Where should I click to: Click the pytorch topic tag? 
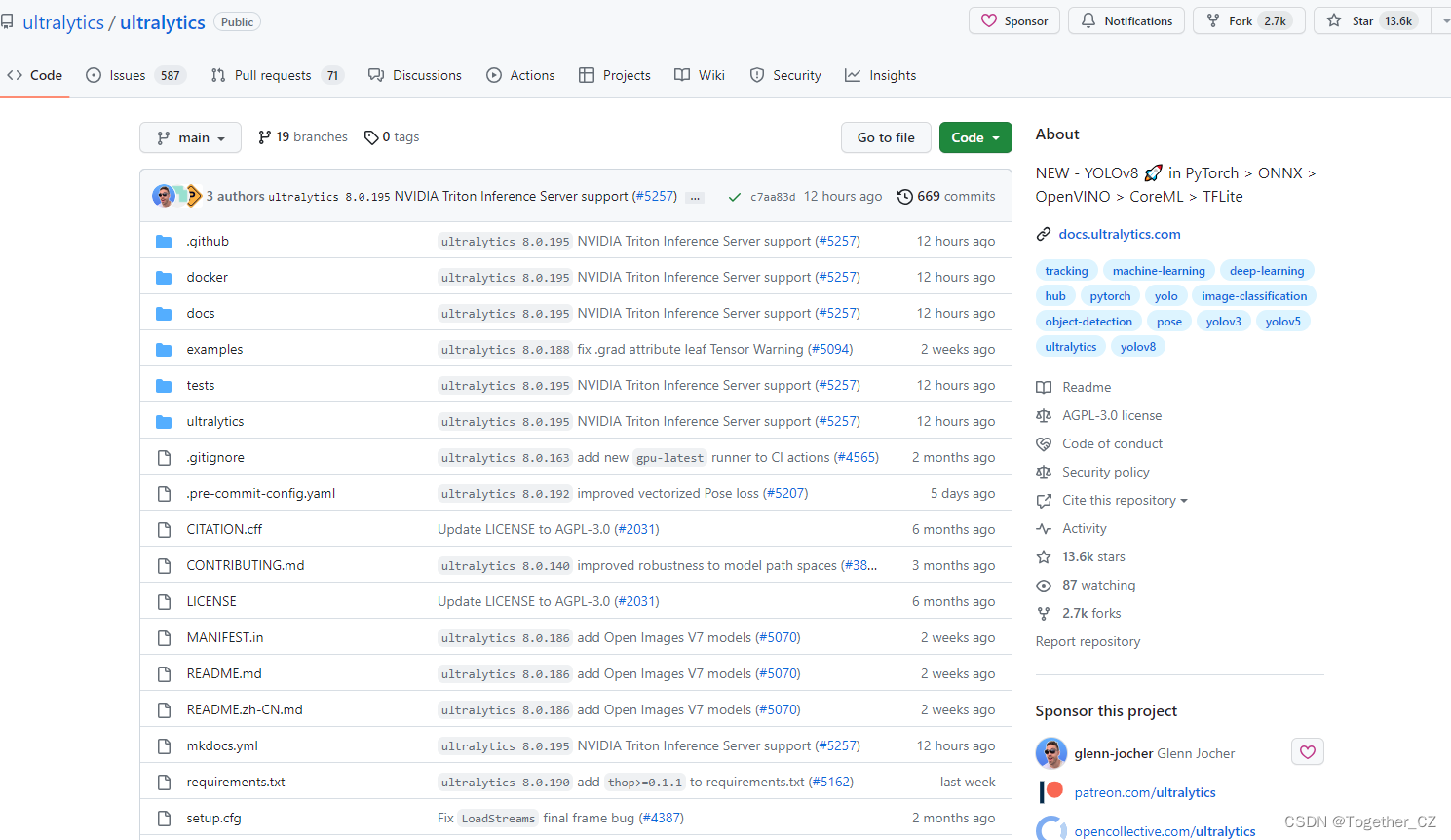(1110, 296)
